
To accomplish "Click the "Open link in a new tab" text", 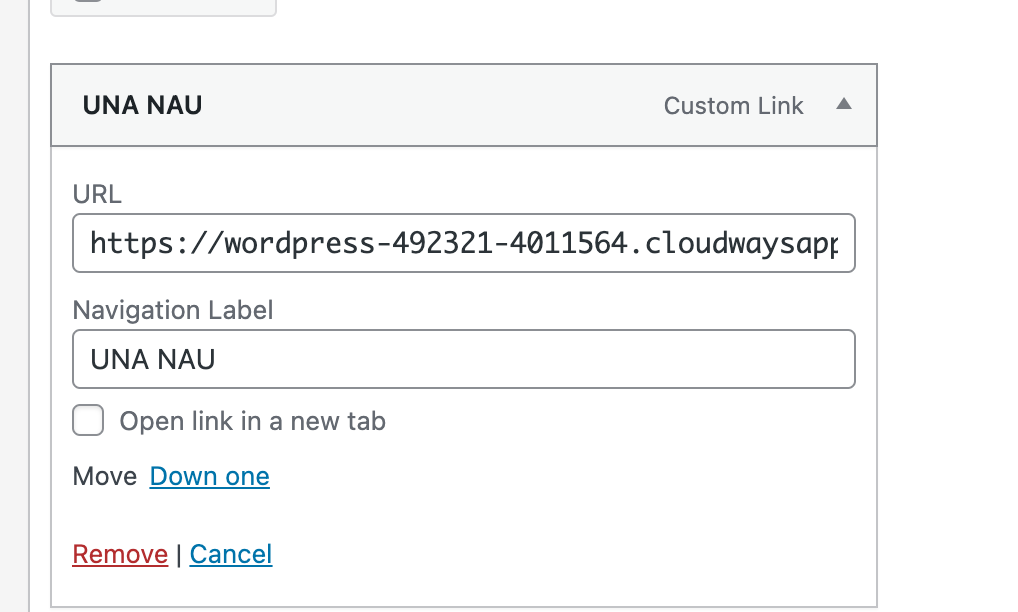I will 252,421.
